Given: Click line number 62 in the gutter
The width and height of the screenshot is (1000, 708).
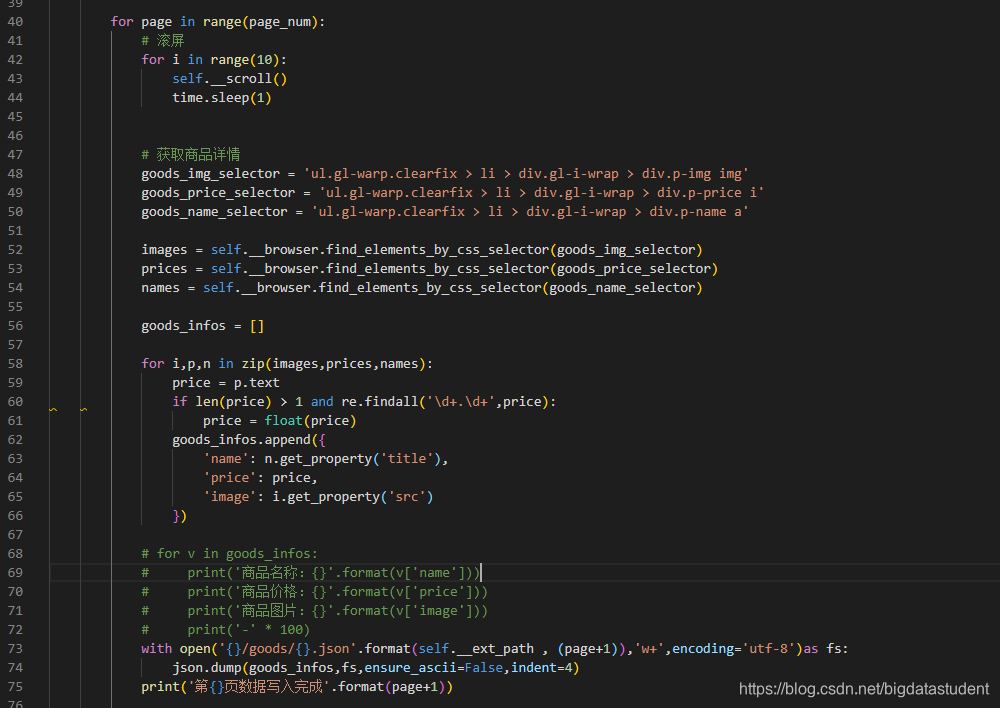Looking at the screenshot, I should [15, 439].
